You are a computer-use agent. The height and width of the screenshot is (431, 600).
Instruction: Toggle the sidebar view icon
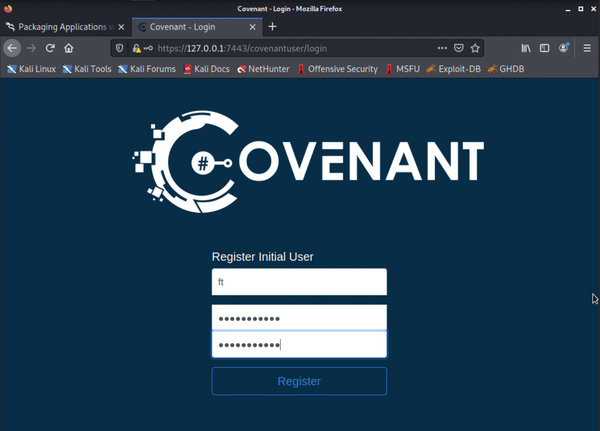(545, 48)
